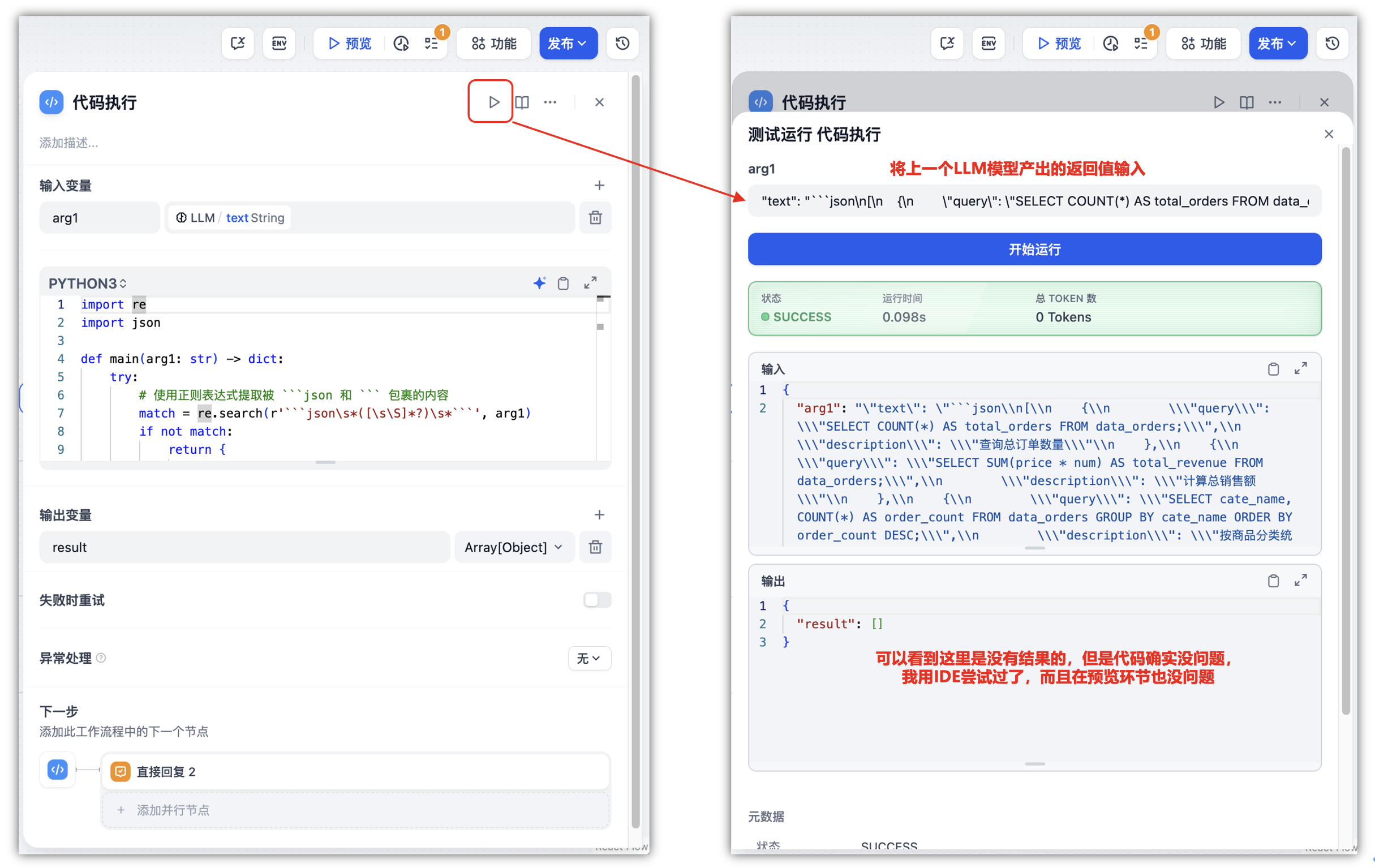Click 添加并行节点

[x=173, y=810]
